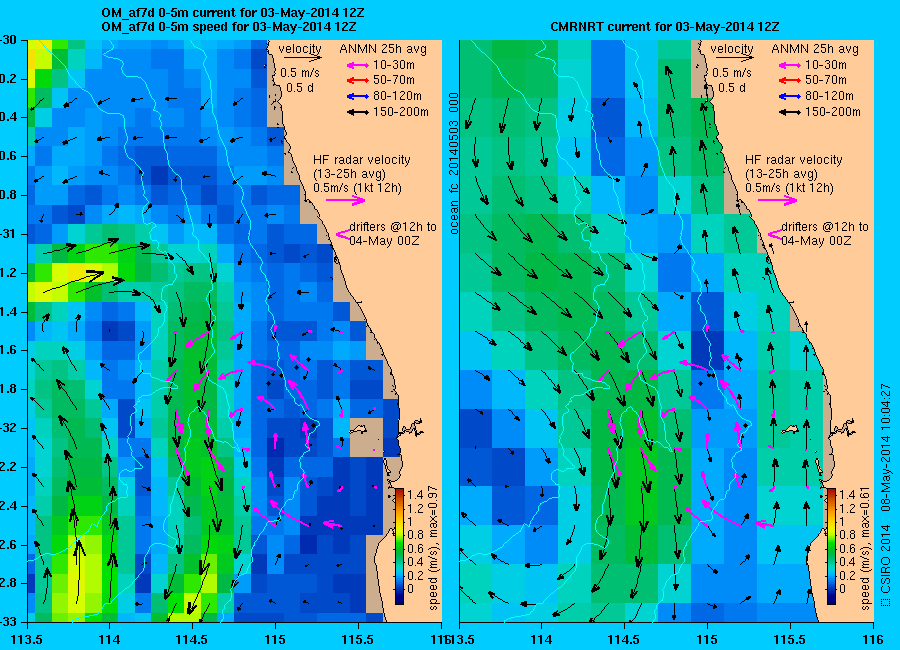Click 'HF radar velocity' label in left panel
Image resolution: width=900 pixels, height=650 pixels.
click(x=362, y=160)
